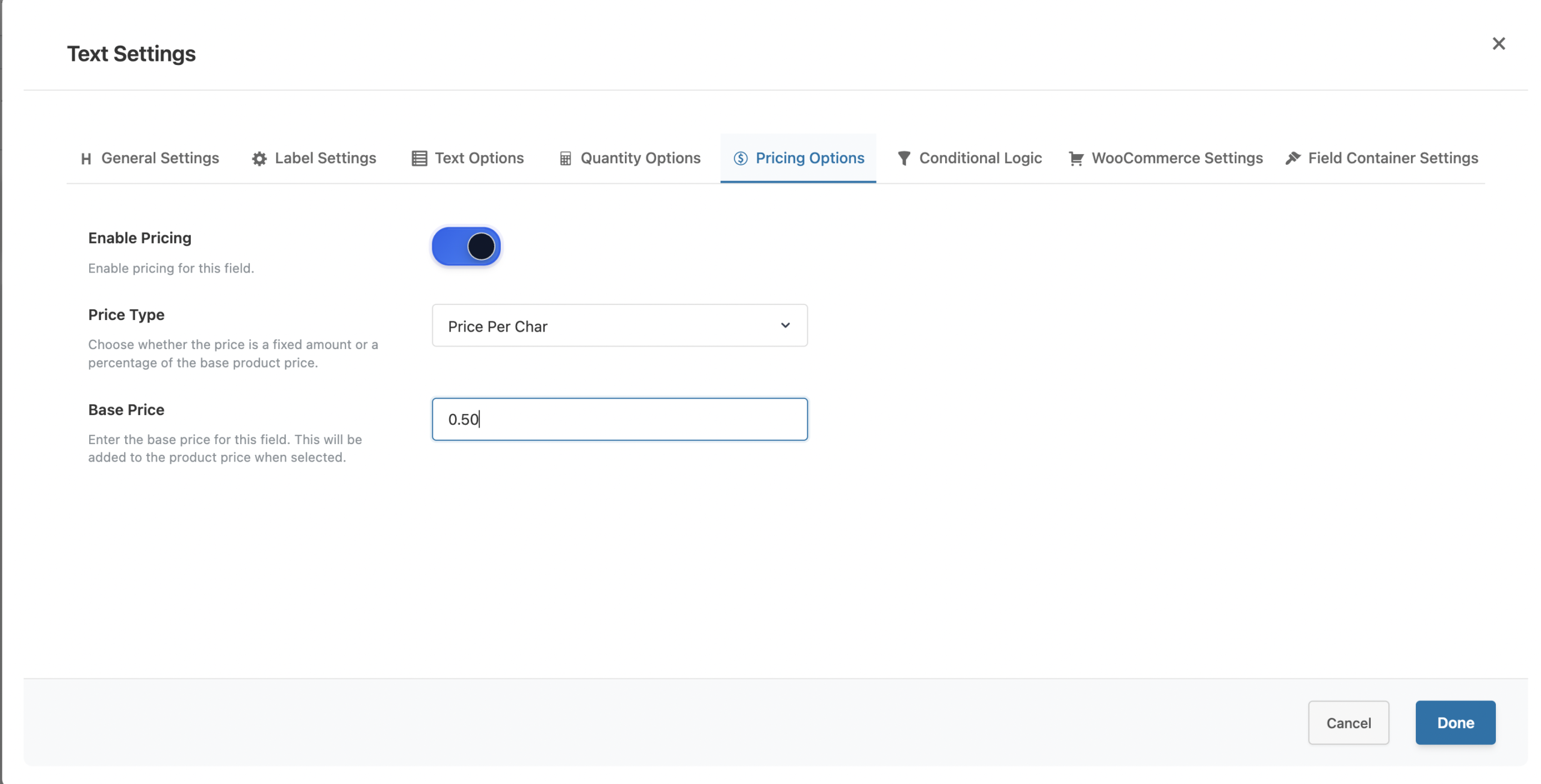Click the list icon beside Text Options
The height and width of the screenshot is (784, 1541).
(419, 158)
